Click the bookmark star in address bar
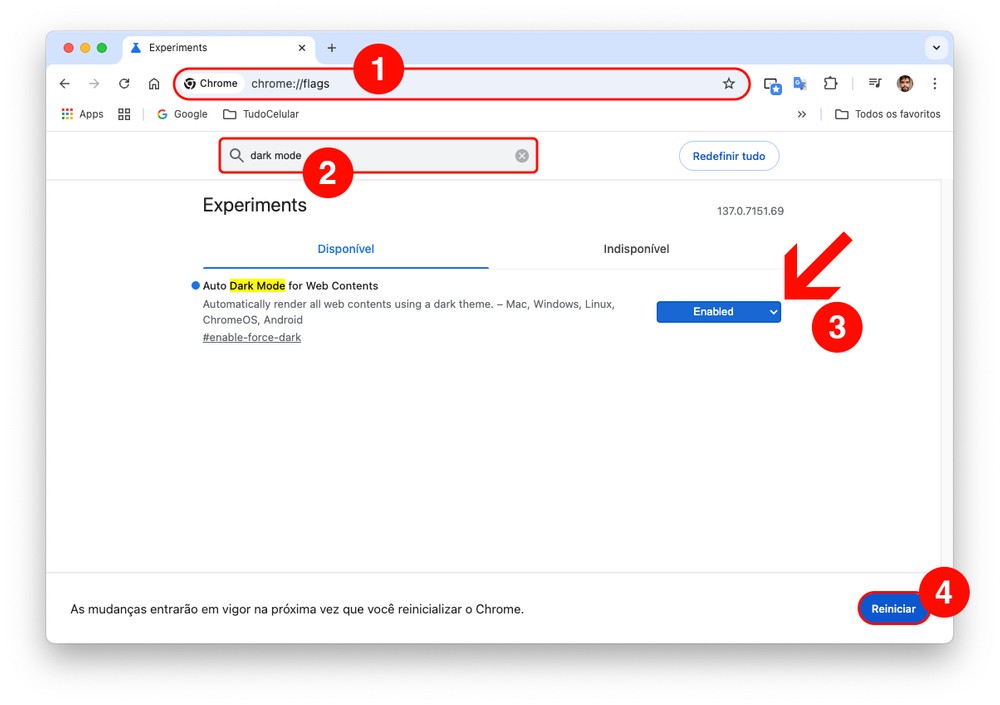Screen dimensions: 1000x705 coord(729,84)
